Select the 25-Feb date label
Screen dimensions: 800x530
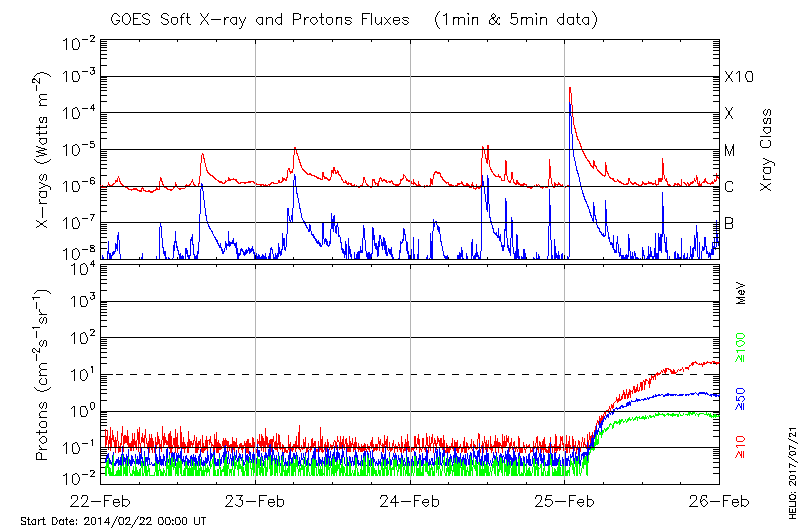[564, 502]
